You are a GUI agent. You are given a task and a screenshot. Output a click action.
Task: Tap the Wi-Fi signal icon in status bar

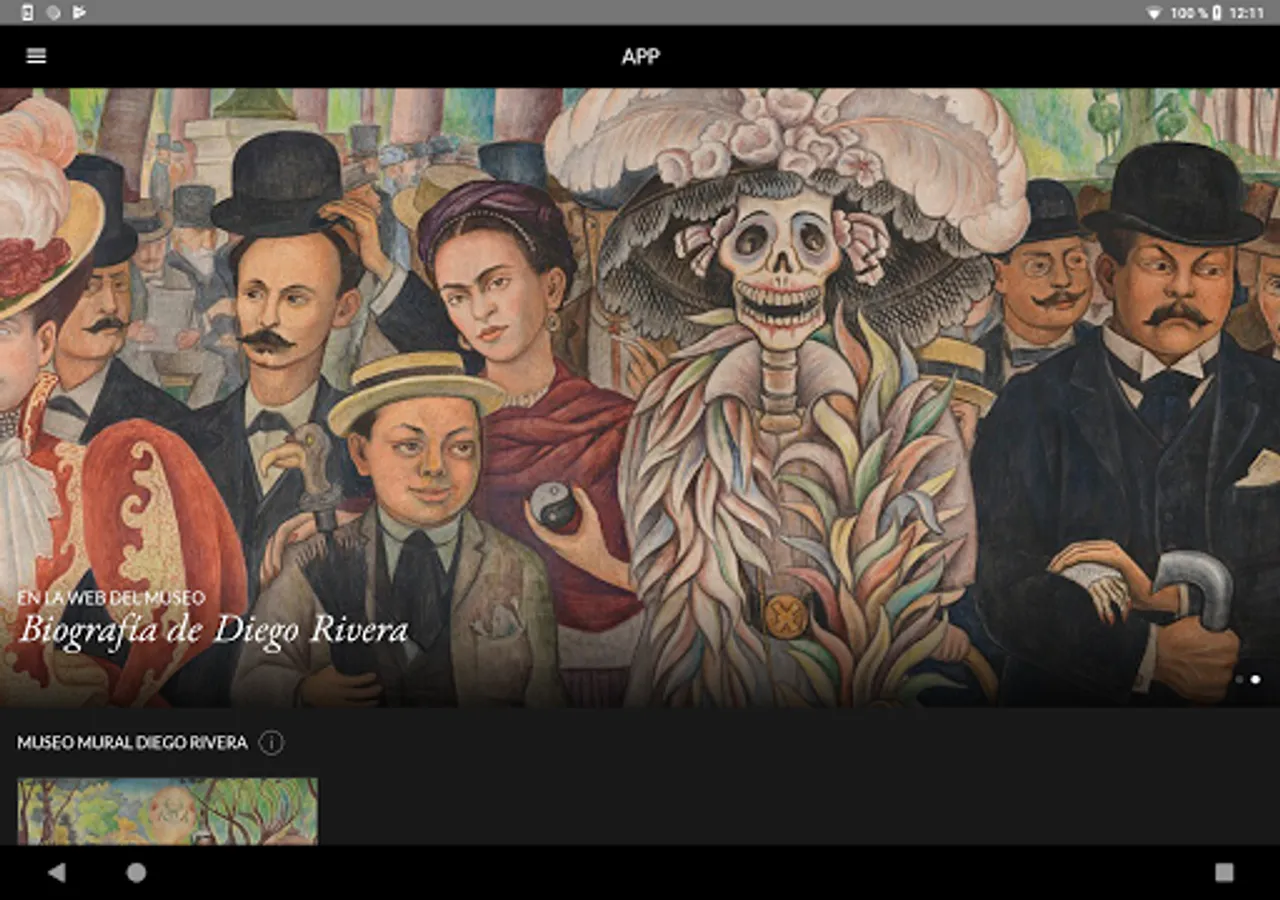click(1153, 13)
